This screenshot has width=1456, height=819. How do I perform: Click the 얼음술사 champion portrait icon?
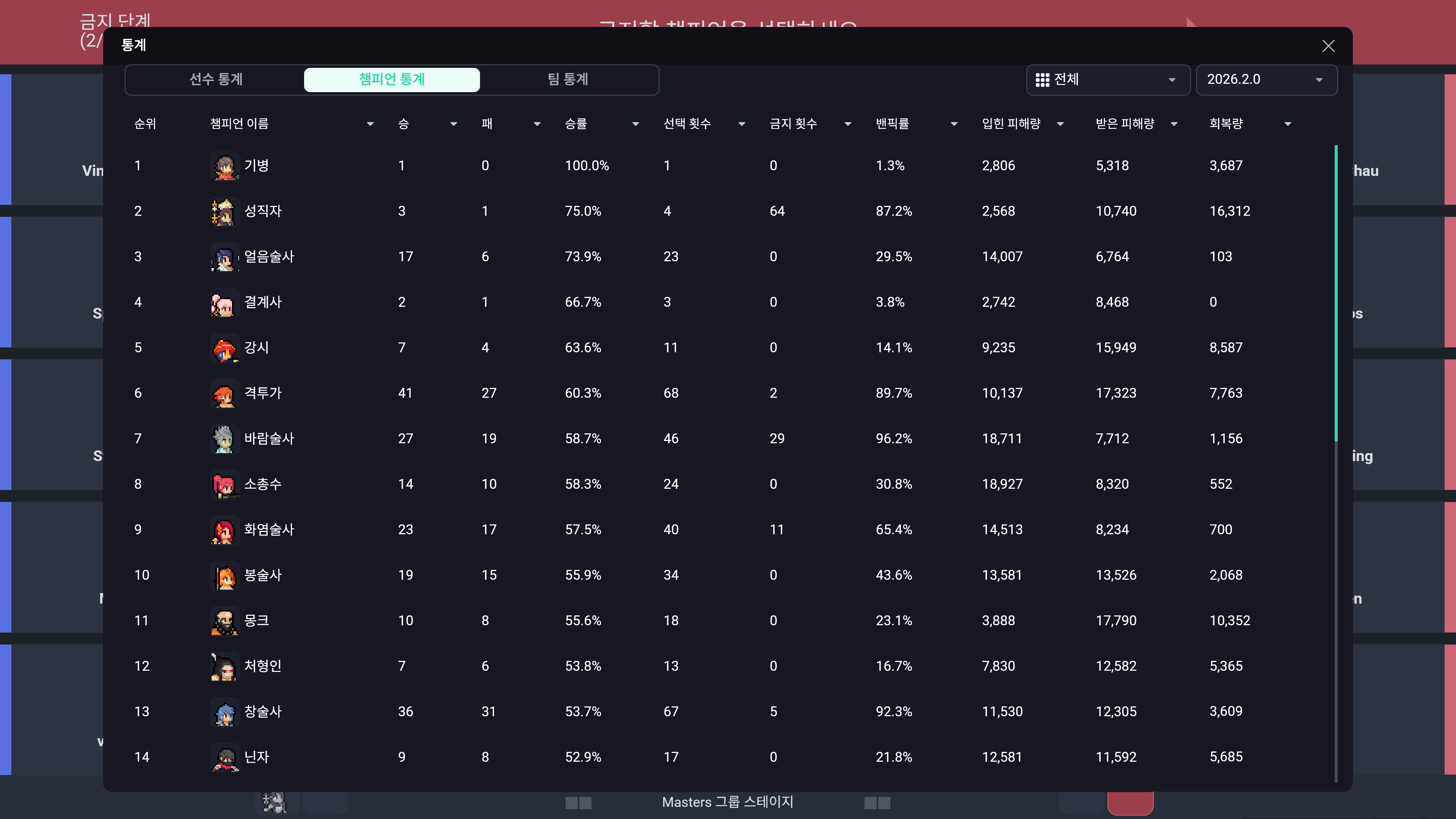pos(224,257)
